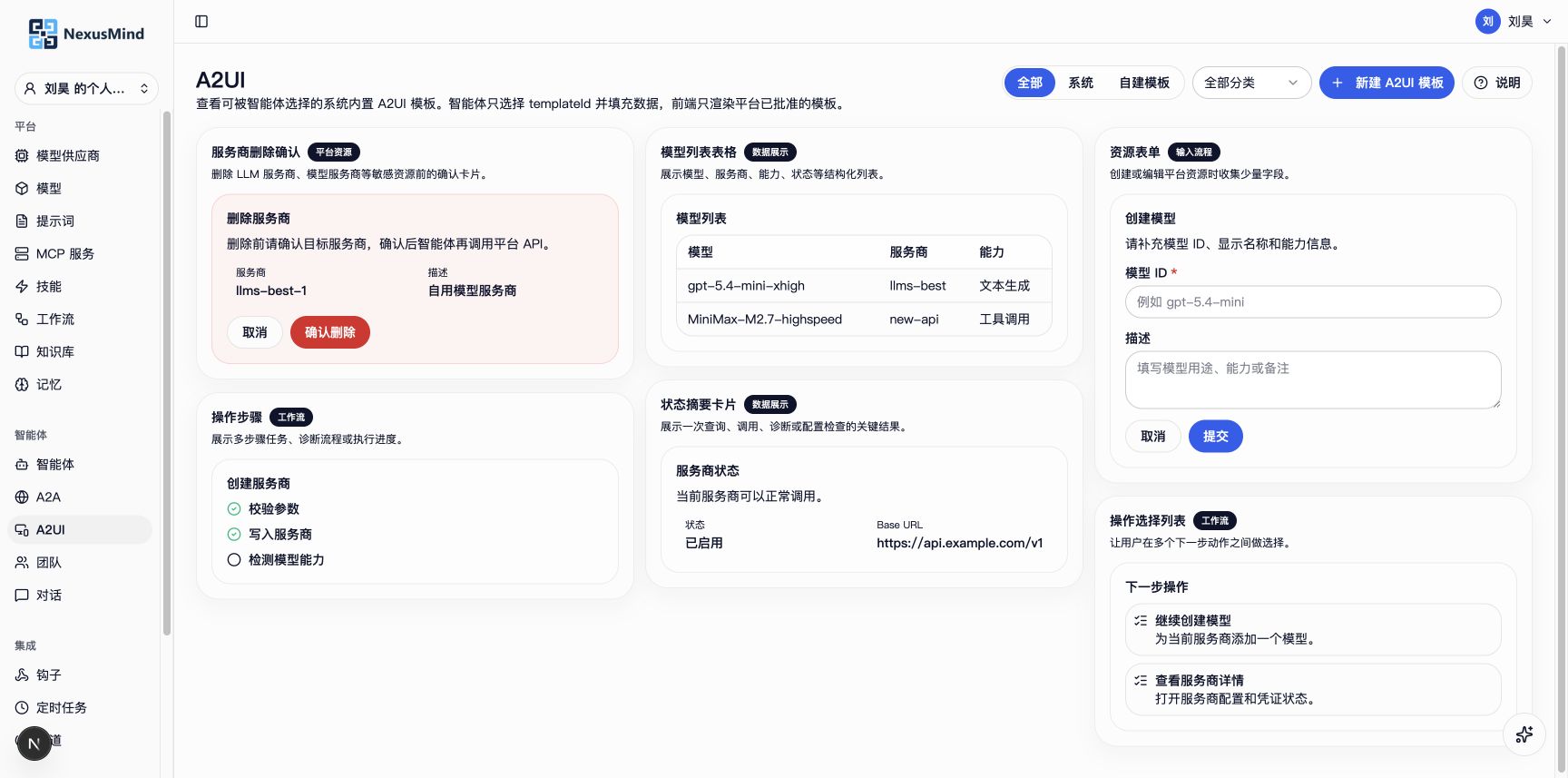Image resolution: width=1568 pixels, height=778 pixels.
Task: Select the 自建模板 filter tab
Action: click(1144, 83)
